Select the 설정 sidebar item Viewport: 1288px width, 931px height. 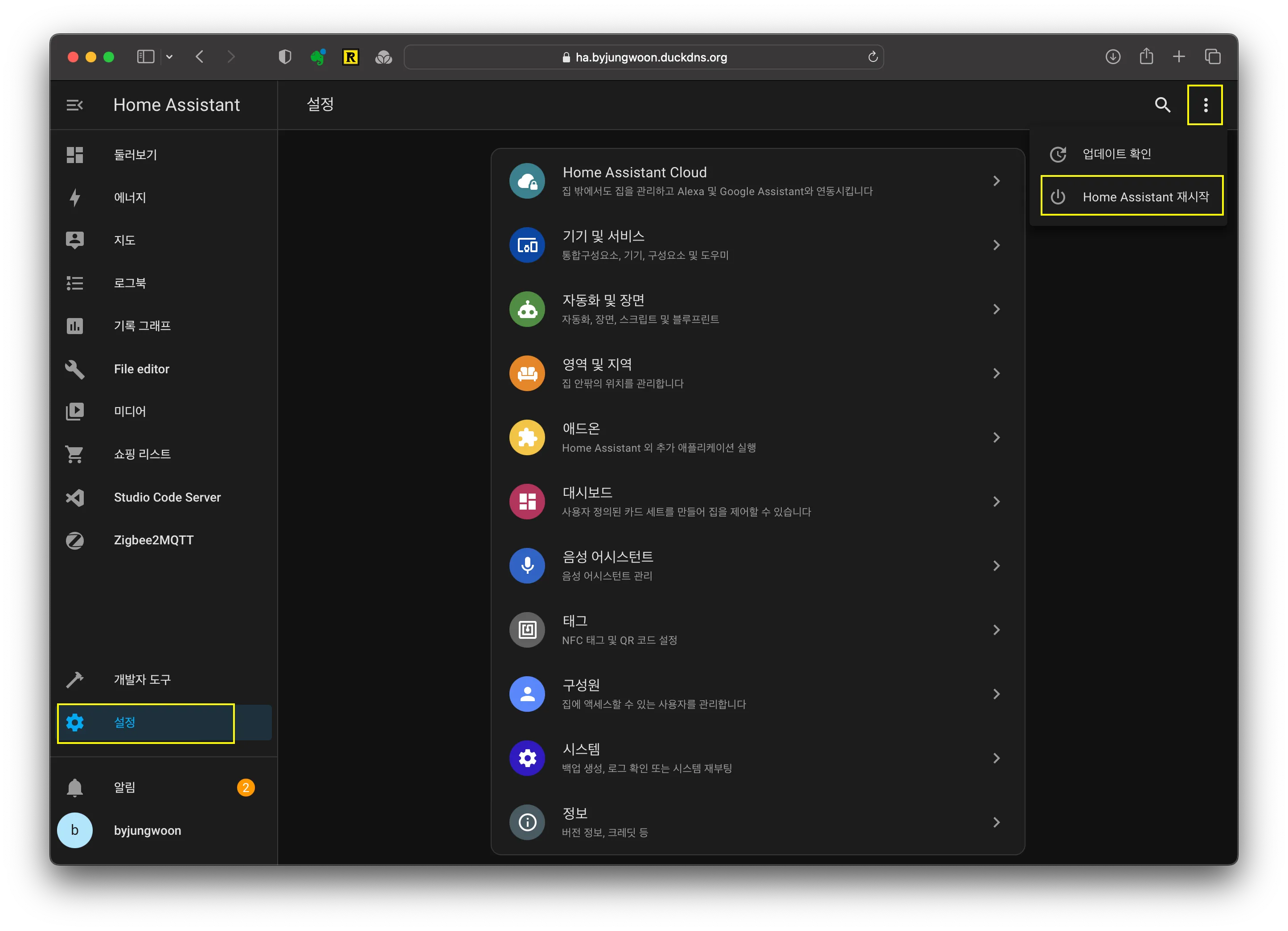point(164,723)
